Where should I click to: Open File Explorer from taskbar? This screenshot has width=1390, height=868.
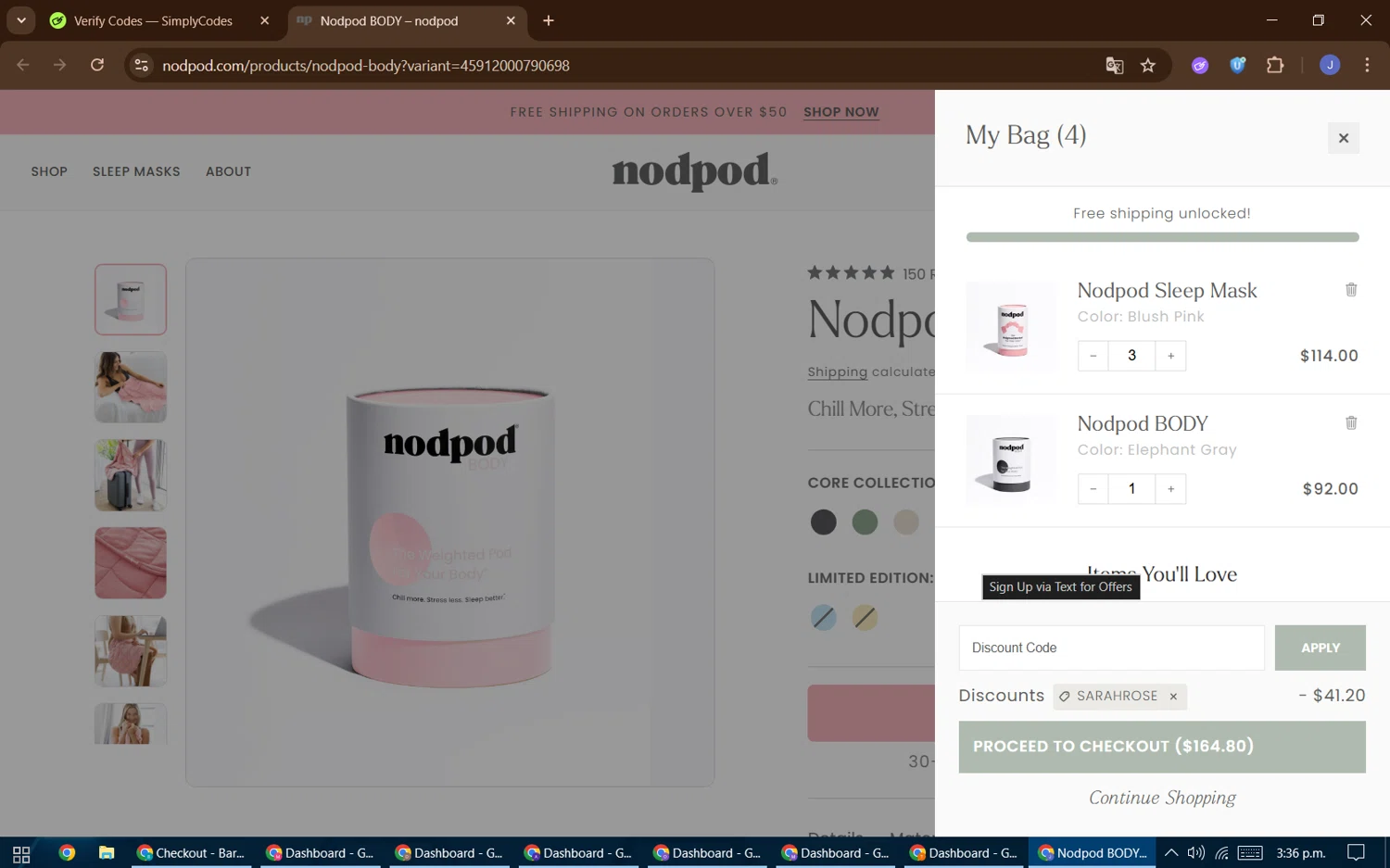(x=107, y=853)
